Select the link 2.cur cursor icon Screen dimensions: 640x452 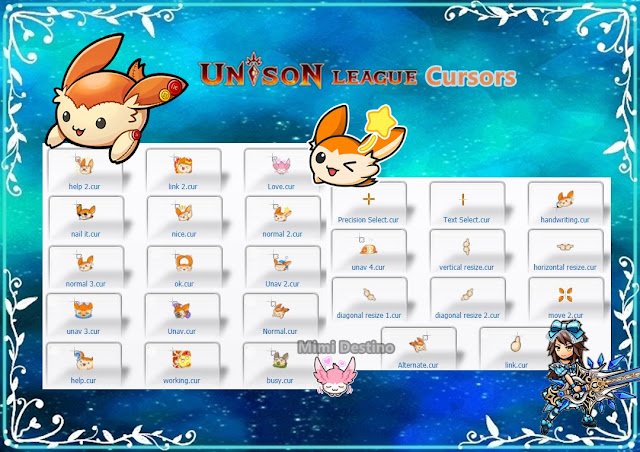click(x=183, y=165)
